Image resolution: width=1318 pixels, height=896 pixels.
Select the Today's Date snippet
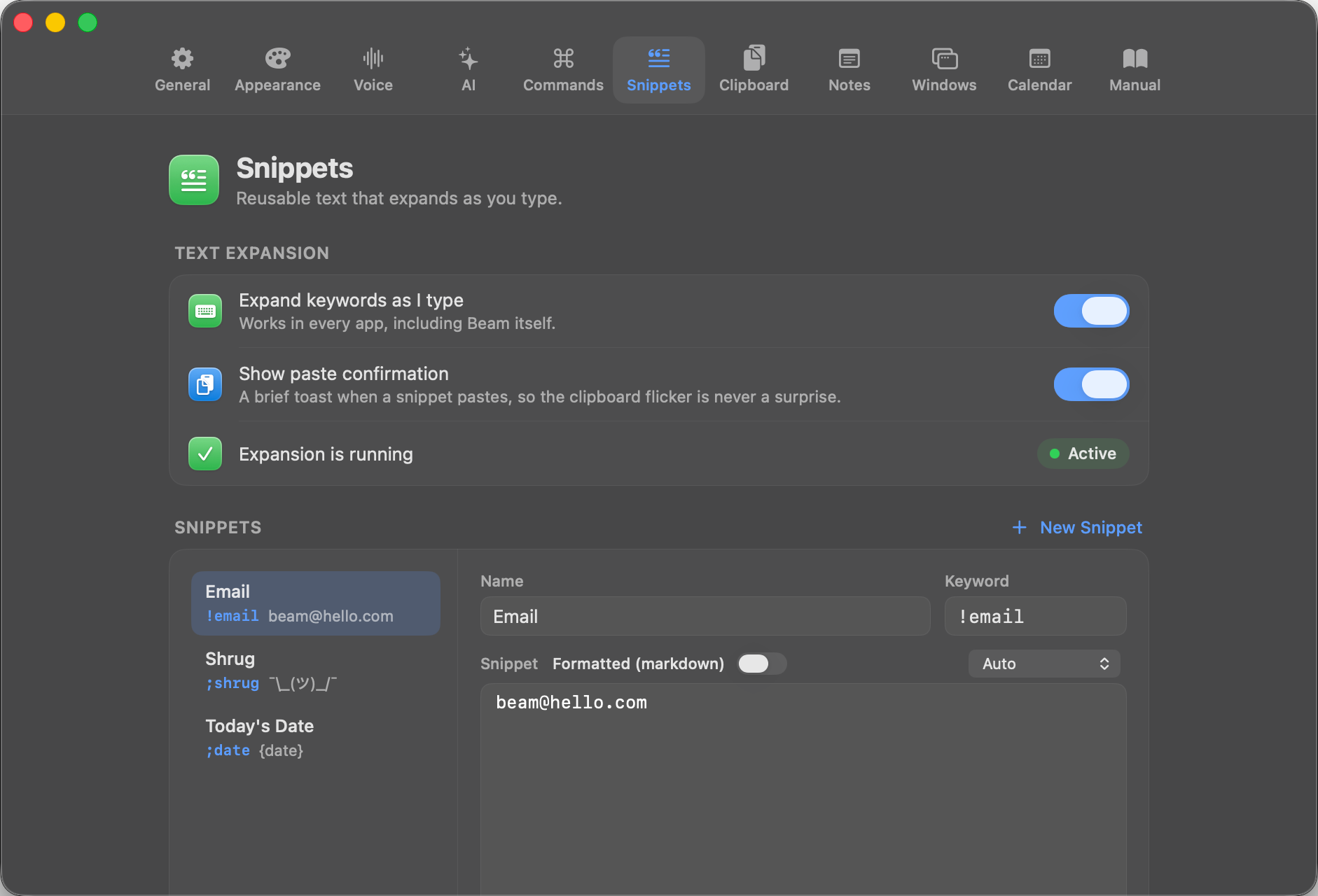(x=316, y=738)
